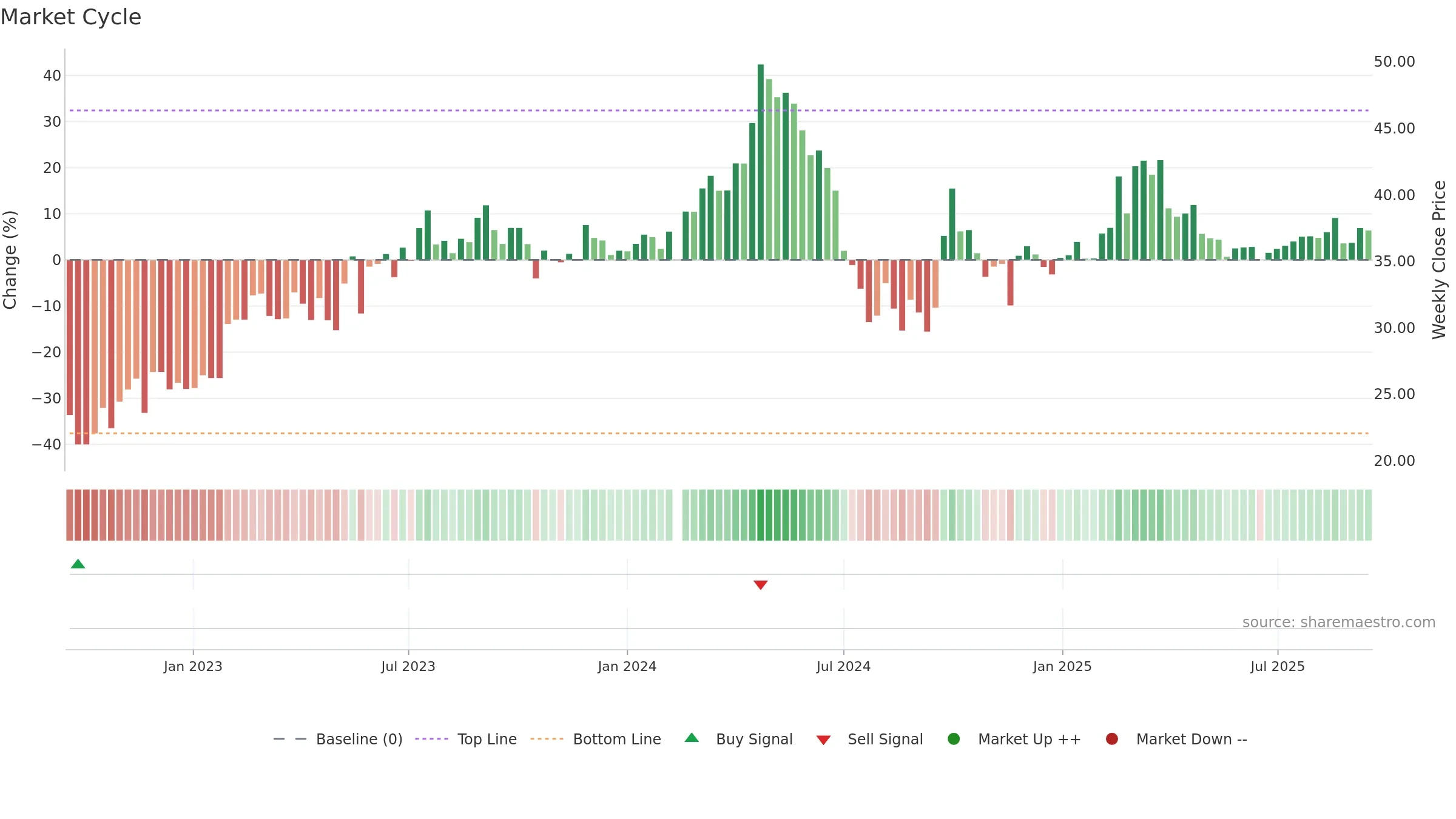1456x819 pixels.
Task: Click the Weekly Close Price axis title
Action: tap(1439, 260)
